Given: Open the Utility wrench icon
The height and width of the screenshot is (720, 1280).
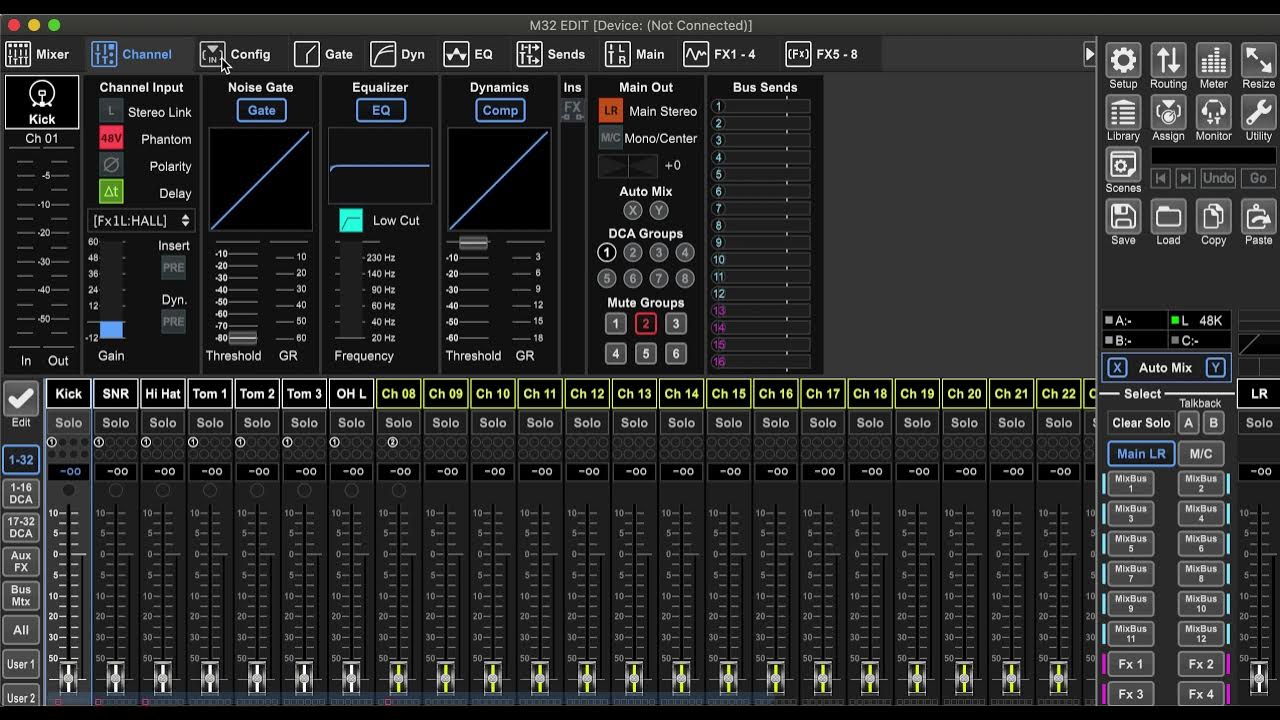Looking at the screenshot, I should click(x=1258, y=112).
